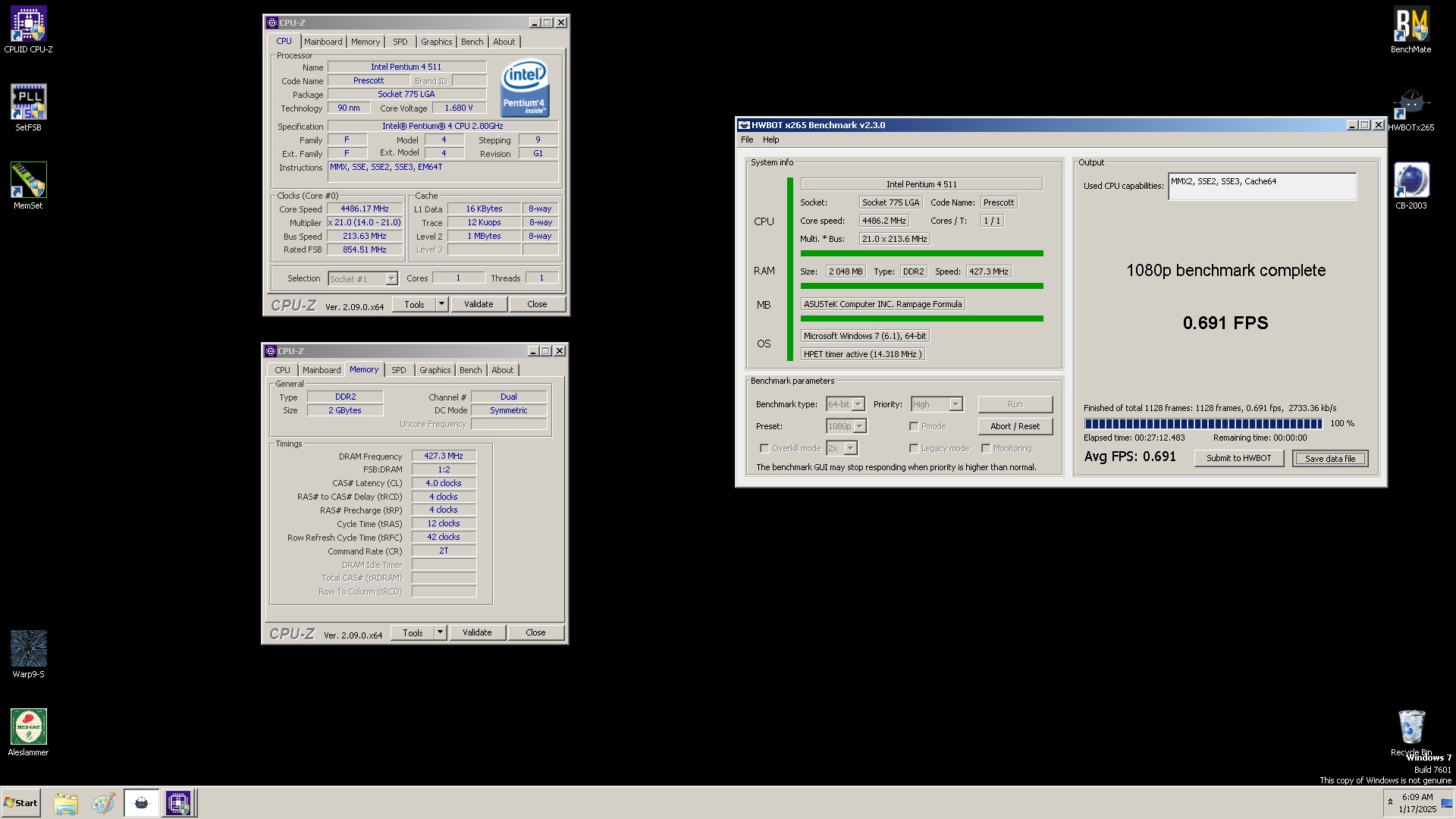Viewport: 1456px width, 819px height.
Task: Switch to the CPU-Z taskbar item
Action: [x=178, y=803]
